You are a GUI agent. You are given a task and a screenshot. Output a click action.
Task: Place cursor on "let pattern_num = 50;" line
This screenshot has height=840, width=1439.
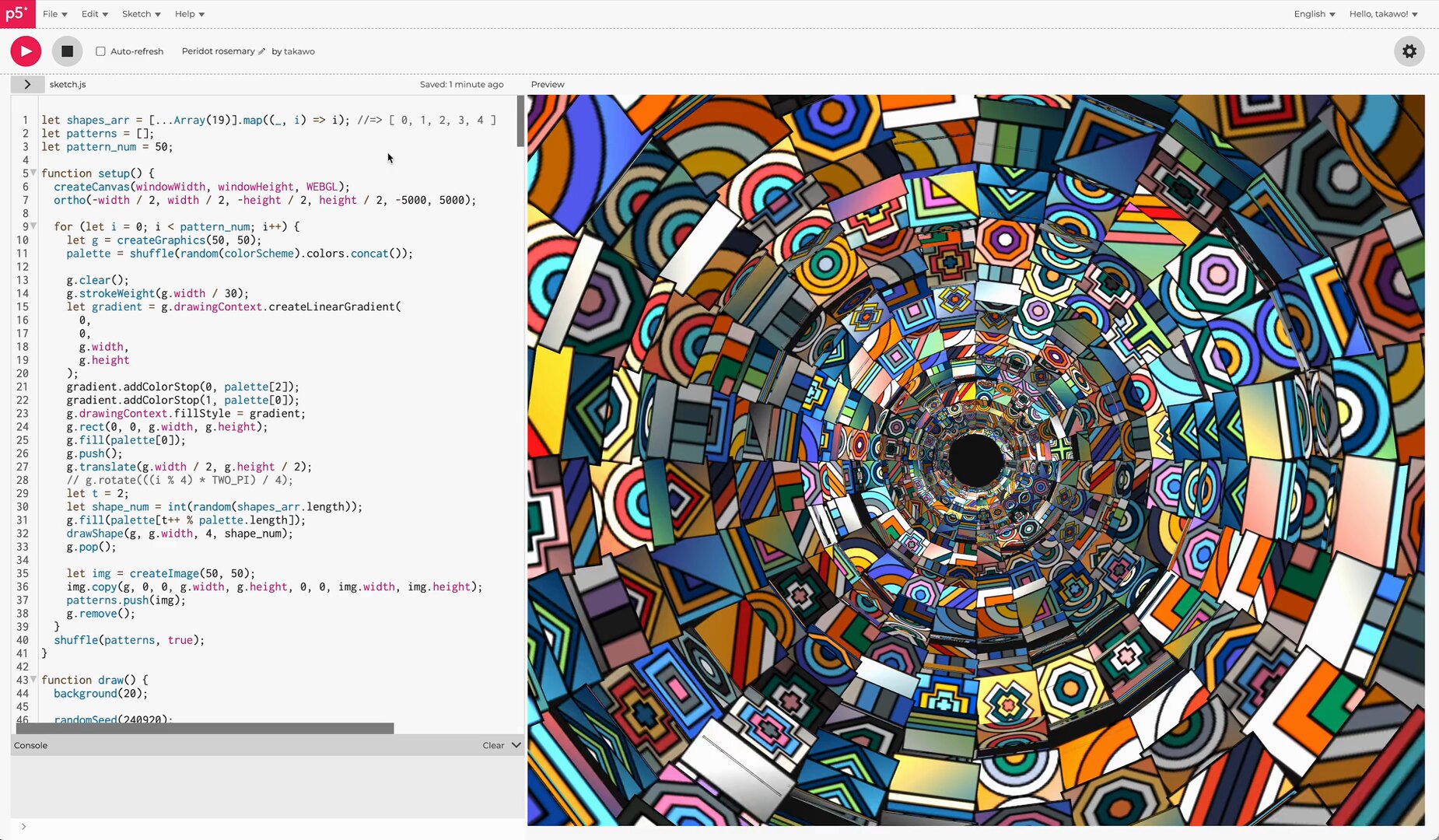[107, 146]
